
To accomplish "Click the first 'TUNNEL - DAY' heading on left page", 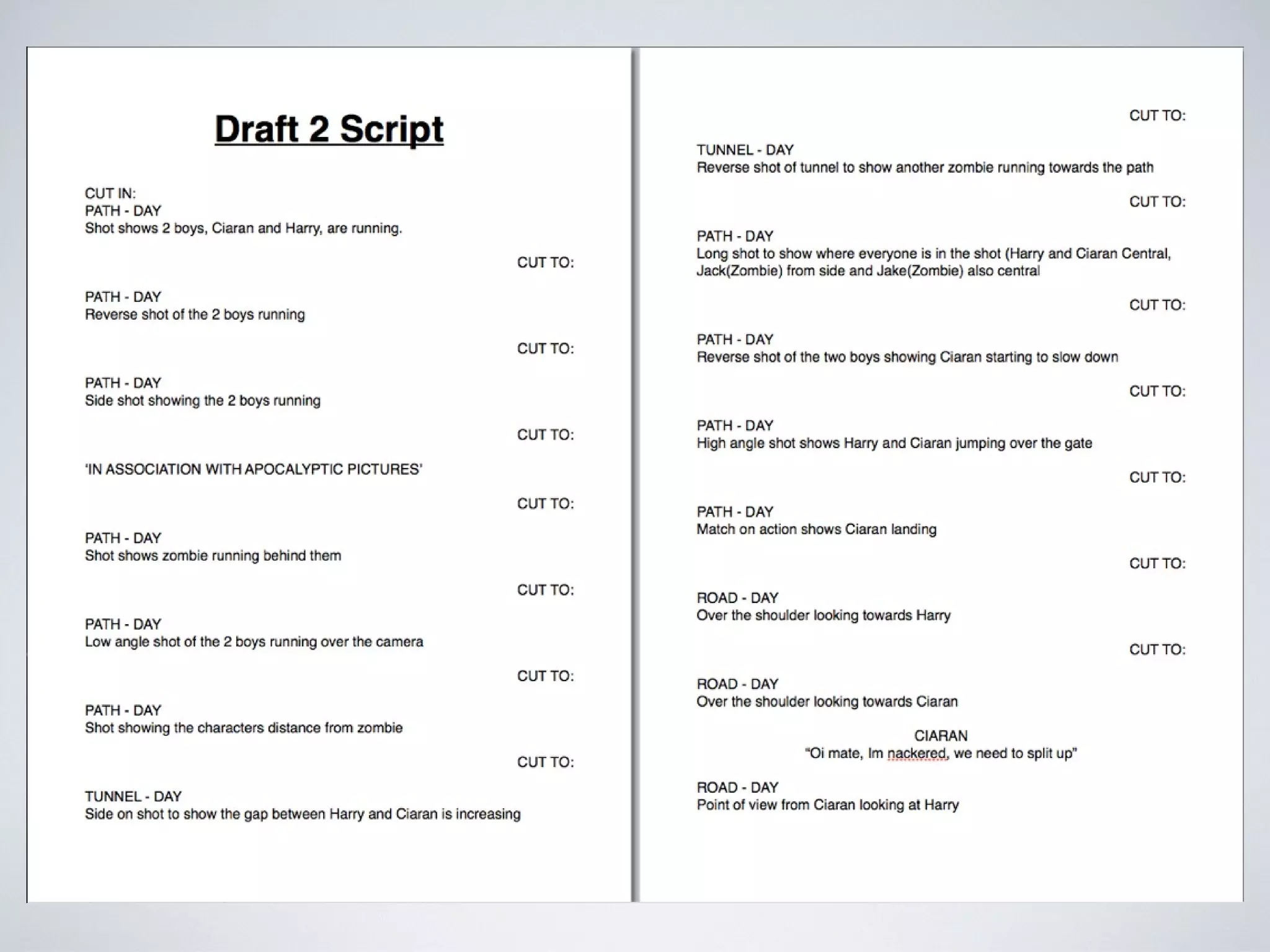I will click(x=133, y=796).
